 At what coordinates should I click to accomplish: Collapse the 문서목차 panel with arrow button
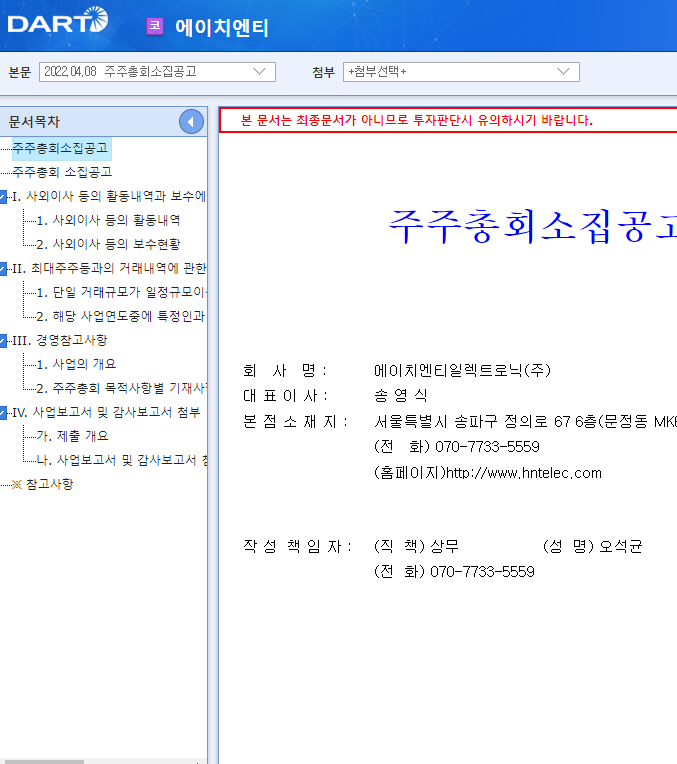191,122
